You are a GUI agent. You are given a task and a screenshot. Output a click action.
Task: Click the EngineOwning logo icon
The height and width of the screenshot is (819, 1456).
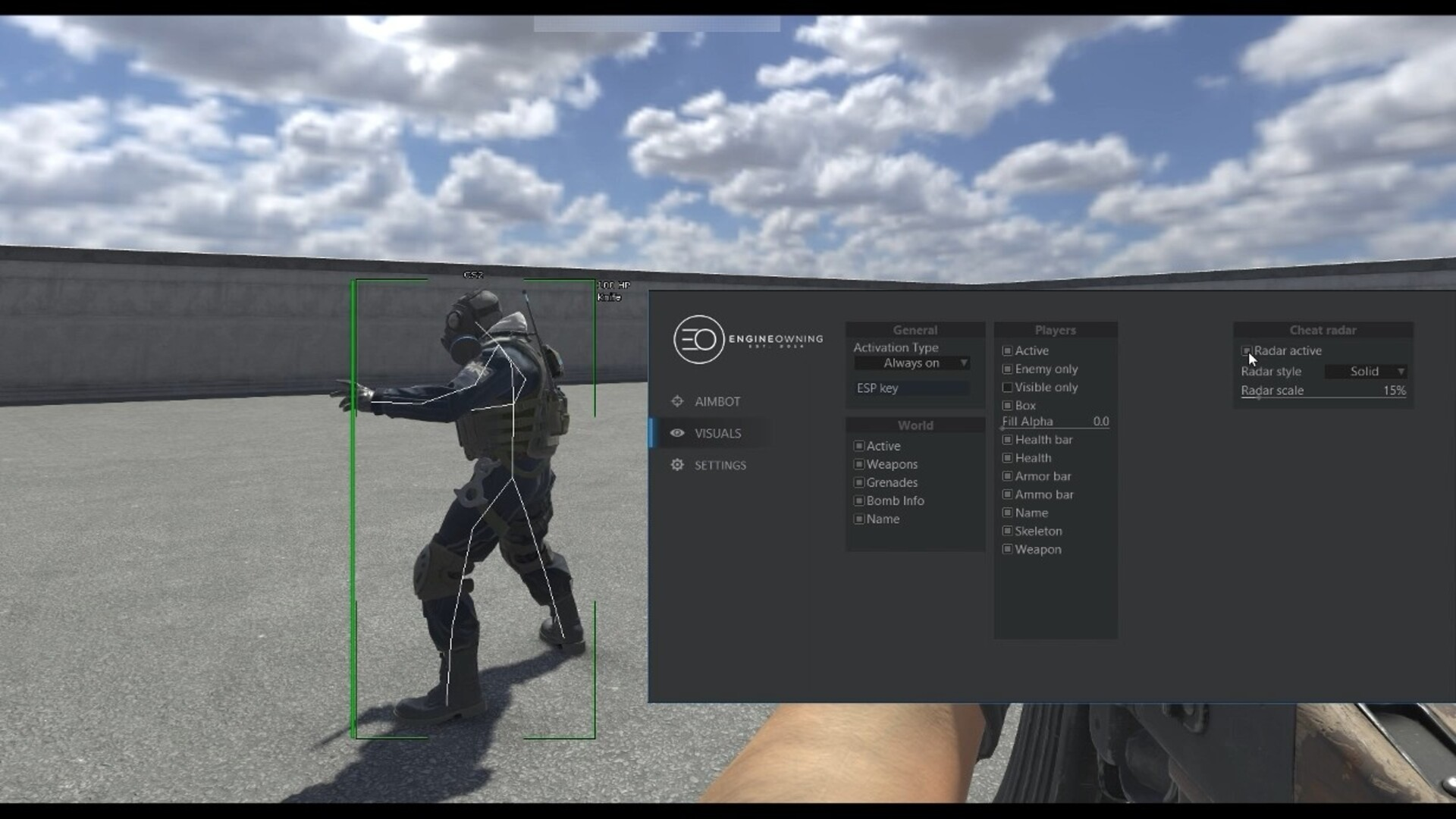698,339
